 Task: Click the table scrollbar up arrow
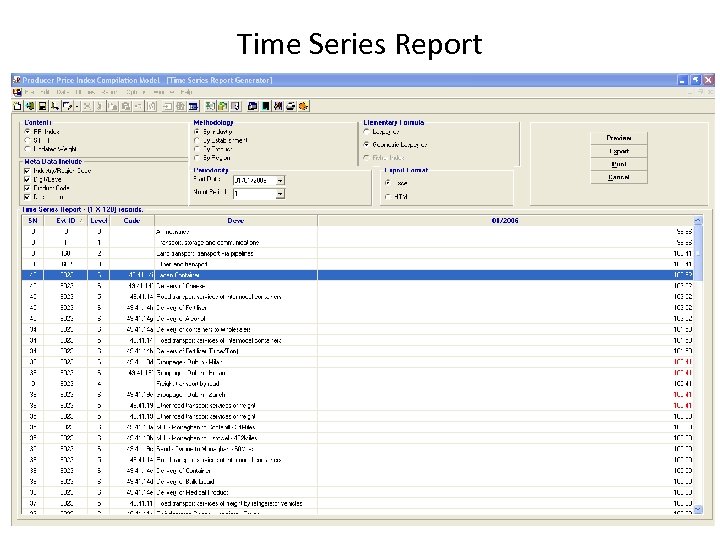click(x=698, y=221)
